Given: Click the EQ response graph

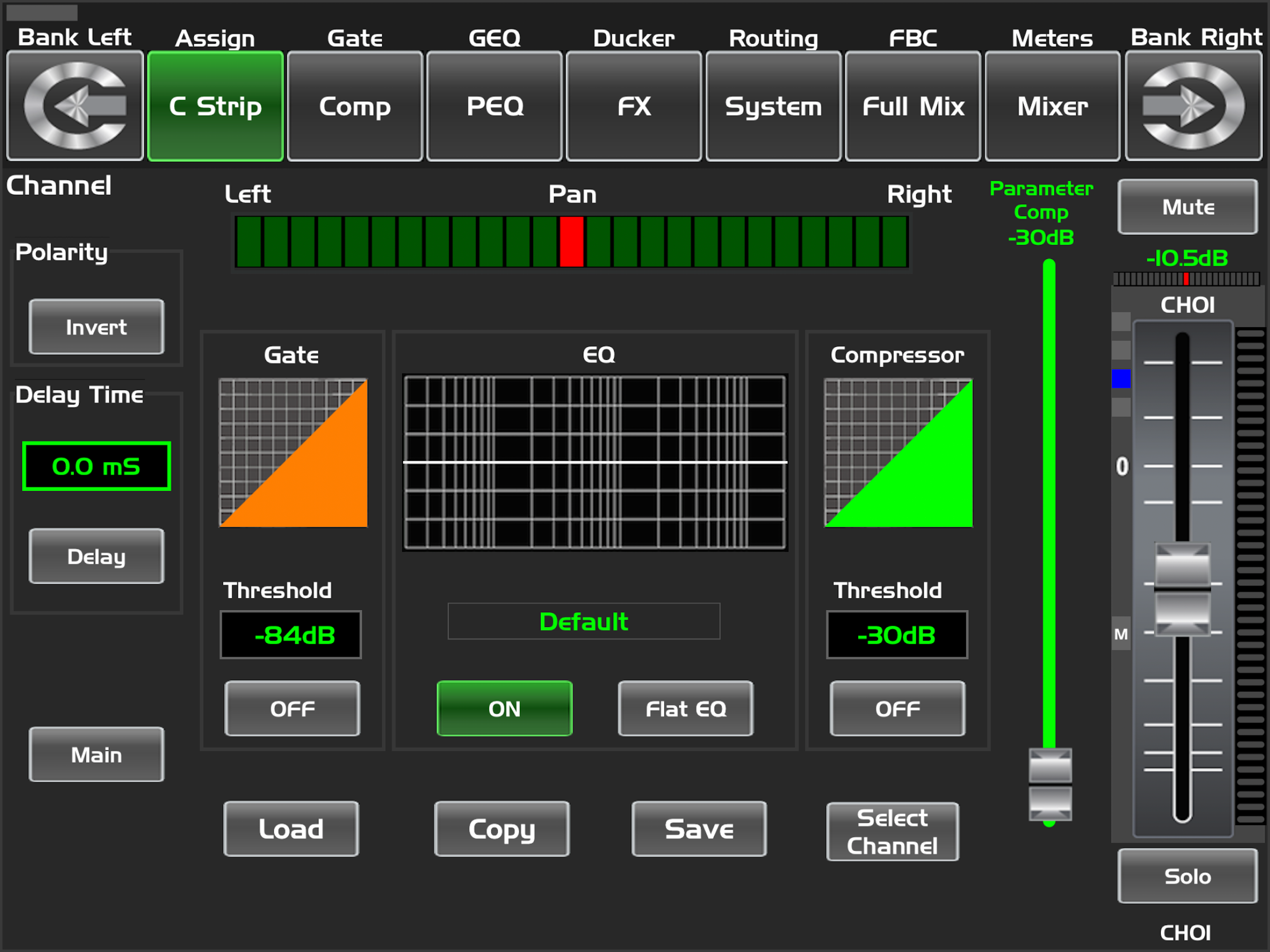Looking at the screenshot, I should coord(595,462).
